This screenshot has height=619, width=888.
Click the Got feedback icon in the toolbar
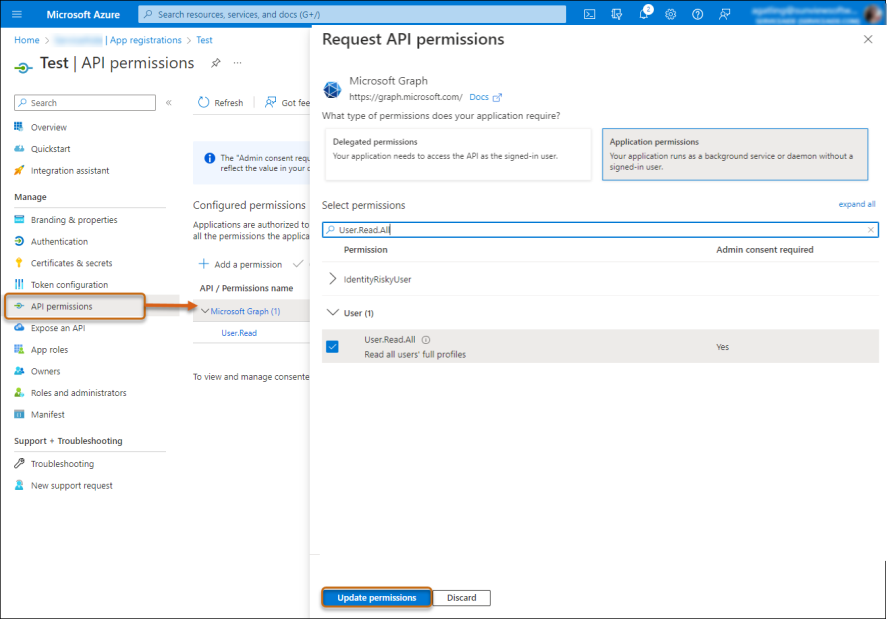click(x=270, y=102)
